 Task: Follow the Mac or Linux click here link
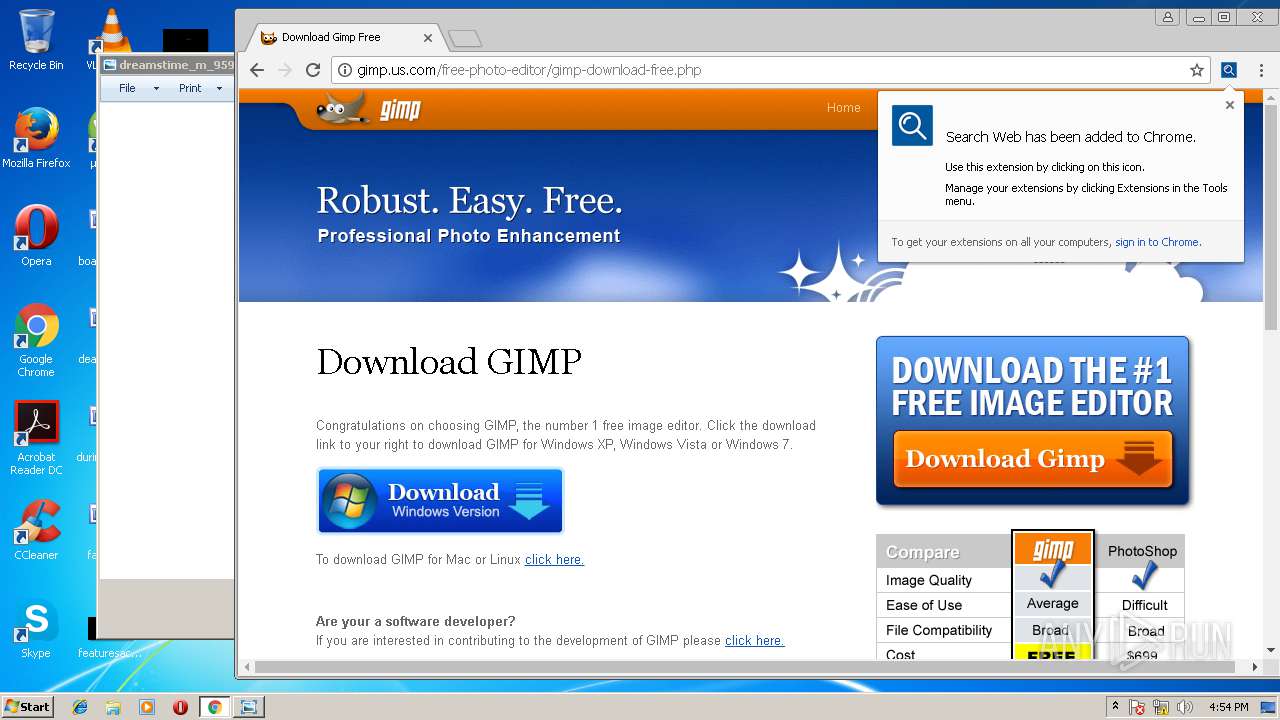coord(554,559)
